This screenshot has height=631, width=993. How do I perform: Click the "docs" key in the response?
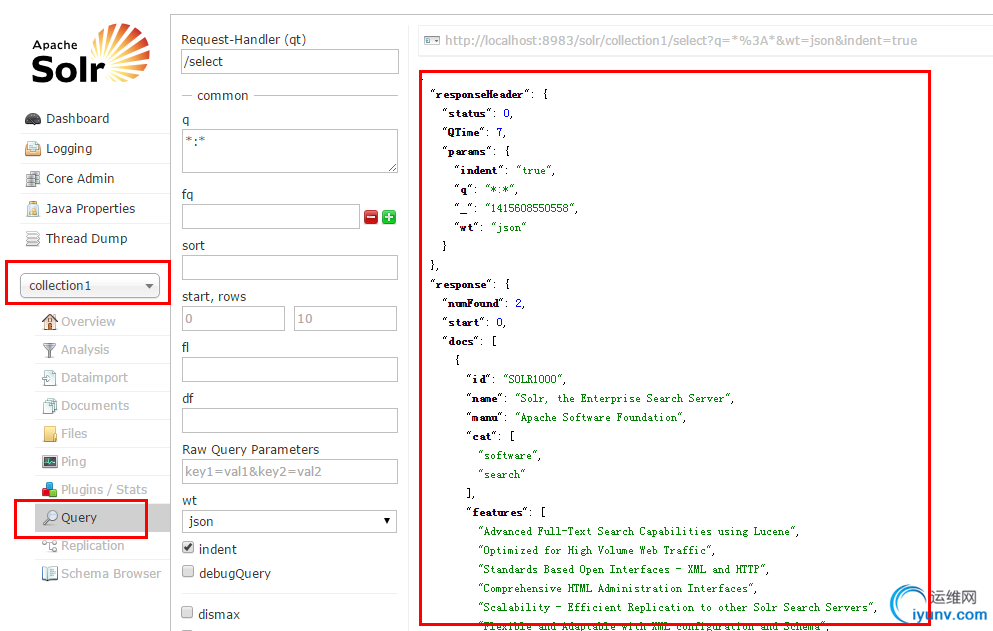tap(463, 341)
